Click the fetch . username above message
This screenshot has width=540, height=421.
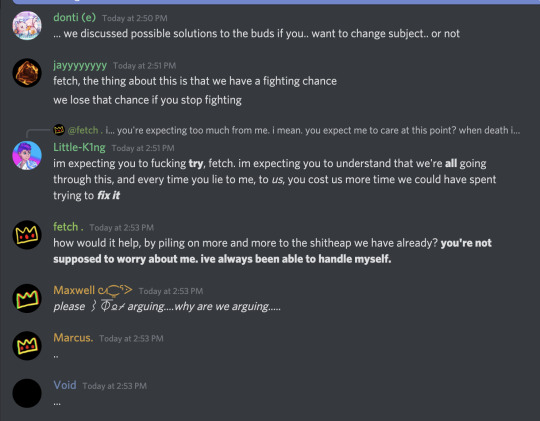[x=68, y=227]
